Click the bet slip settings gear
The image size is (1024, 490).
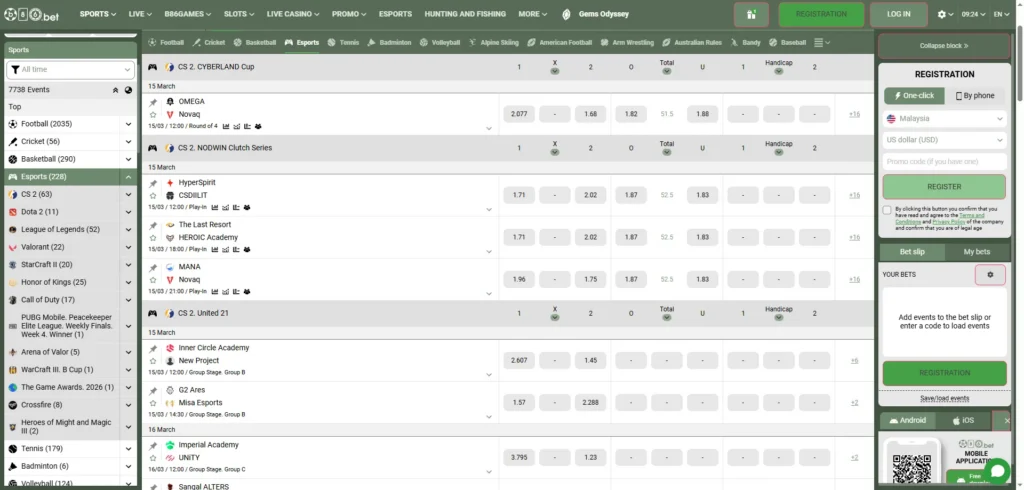tap(990, 275)
